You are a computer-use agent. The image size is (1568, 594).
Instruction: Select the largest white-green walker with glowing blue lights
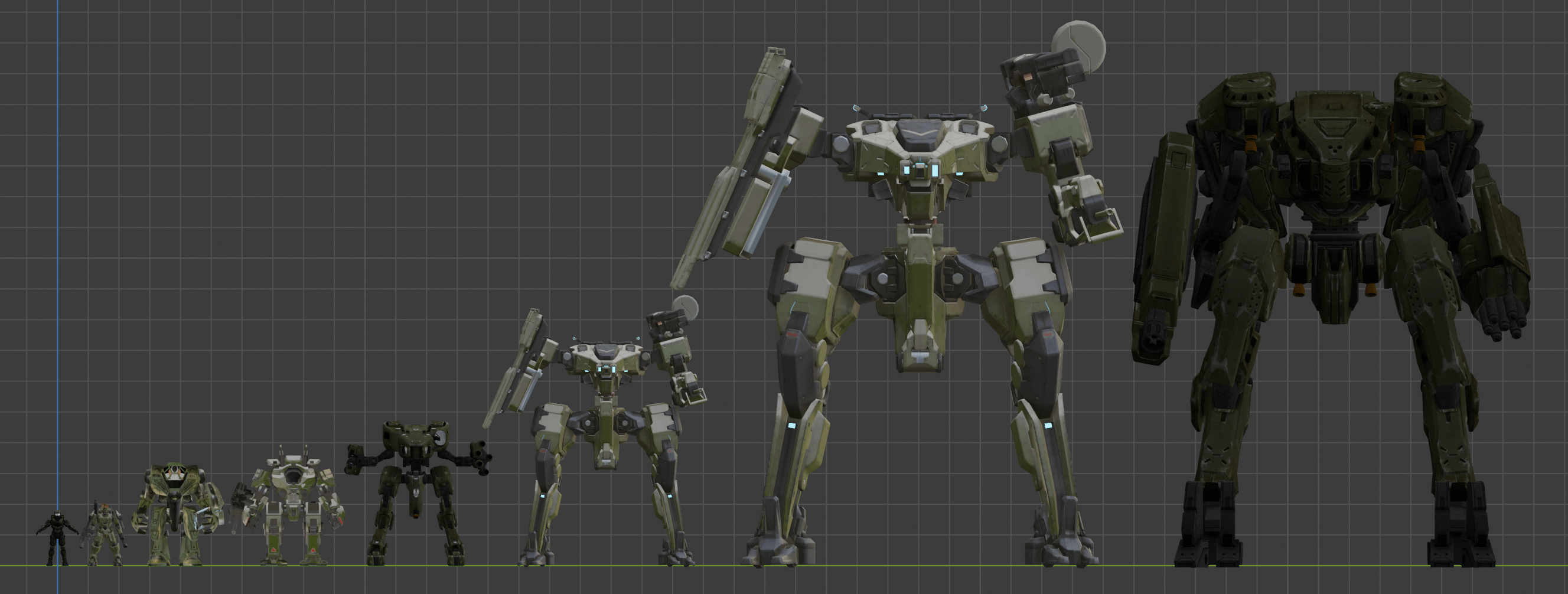(x=896, y=294)
